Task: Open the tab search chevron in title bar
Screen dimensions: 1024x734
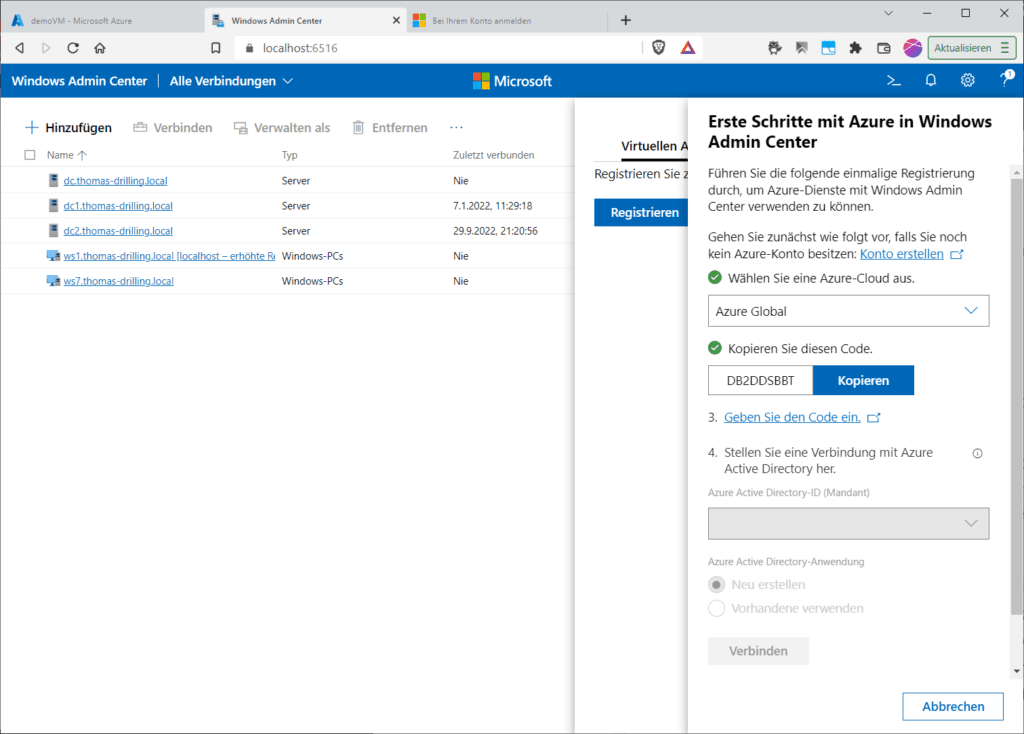Action: 888,13
